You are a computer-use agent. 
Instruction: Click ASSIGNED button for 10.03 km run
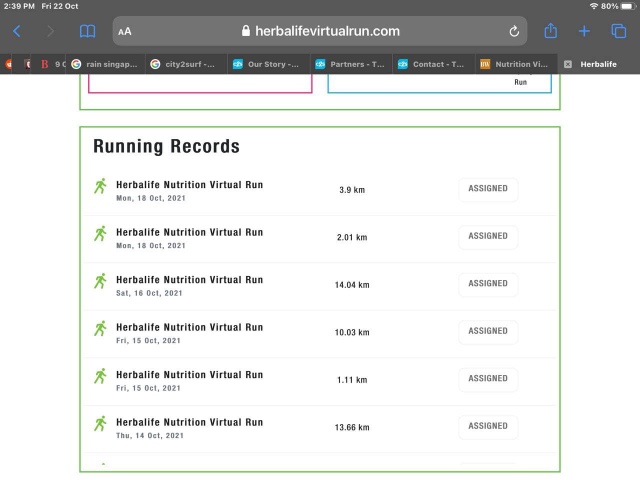488,331
